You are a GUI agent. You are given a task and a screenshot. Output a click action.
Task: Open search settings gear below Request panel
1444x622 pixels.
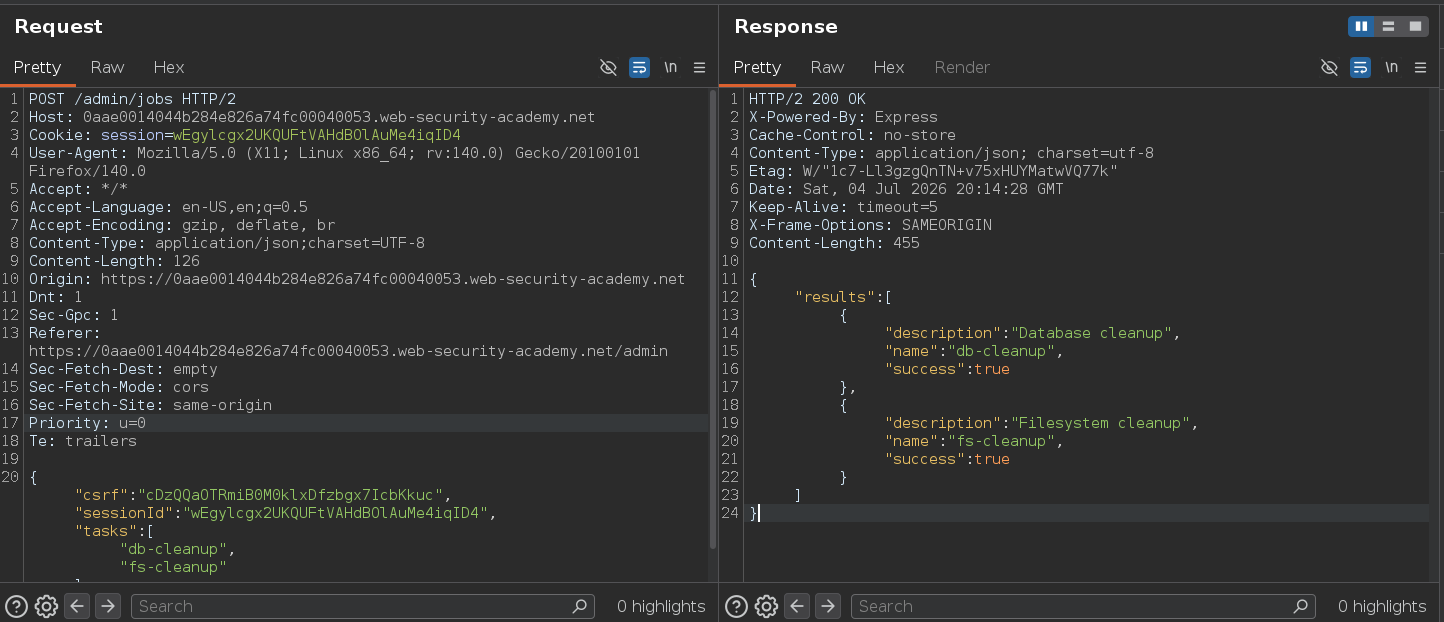click(x=46, y=606)
